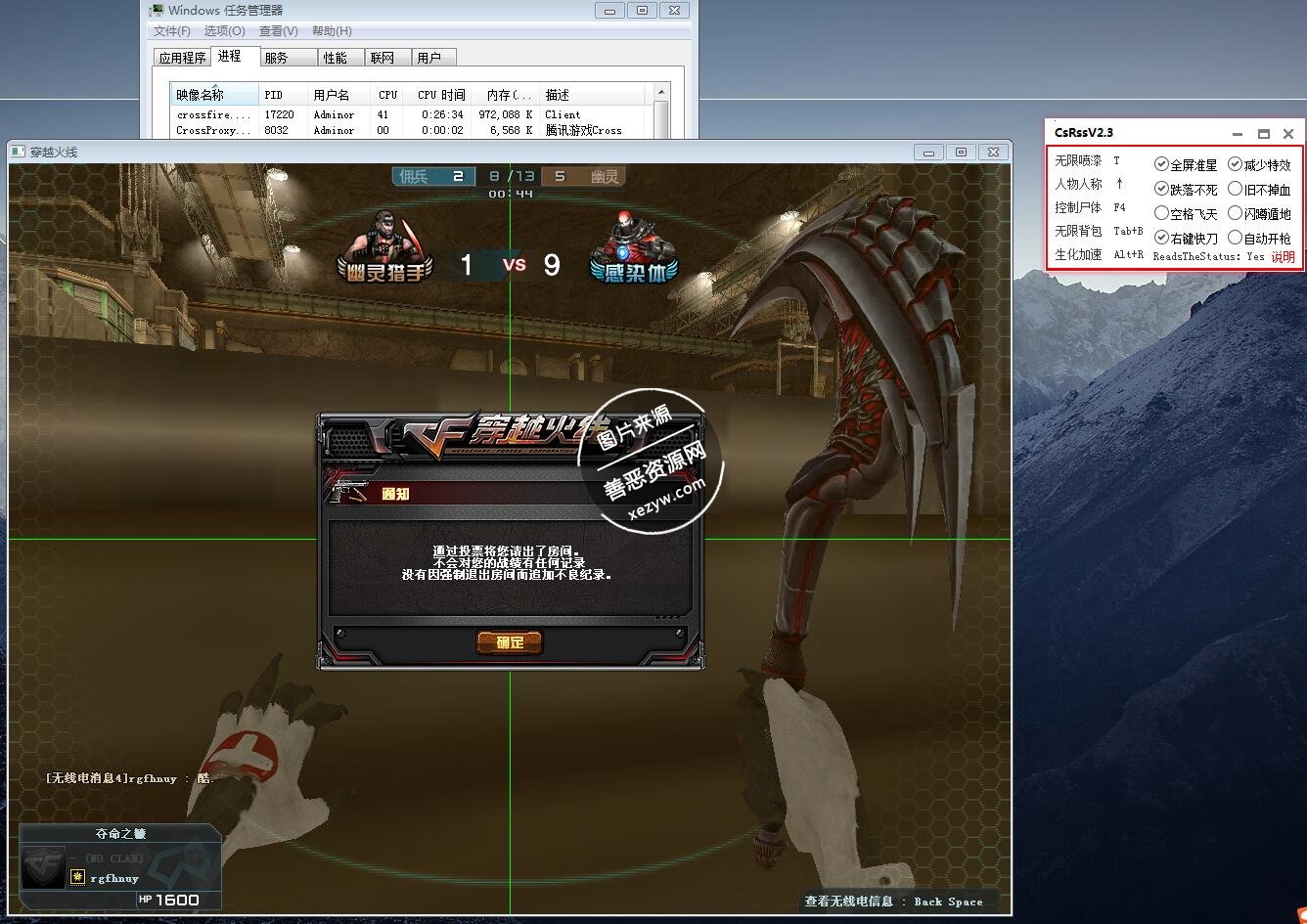Viewport: 1307px width, 924px height.
Task: Open the 查看(V) menu dropdown
Action: pos(278,31)
